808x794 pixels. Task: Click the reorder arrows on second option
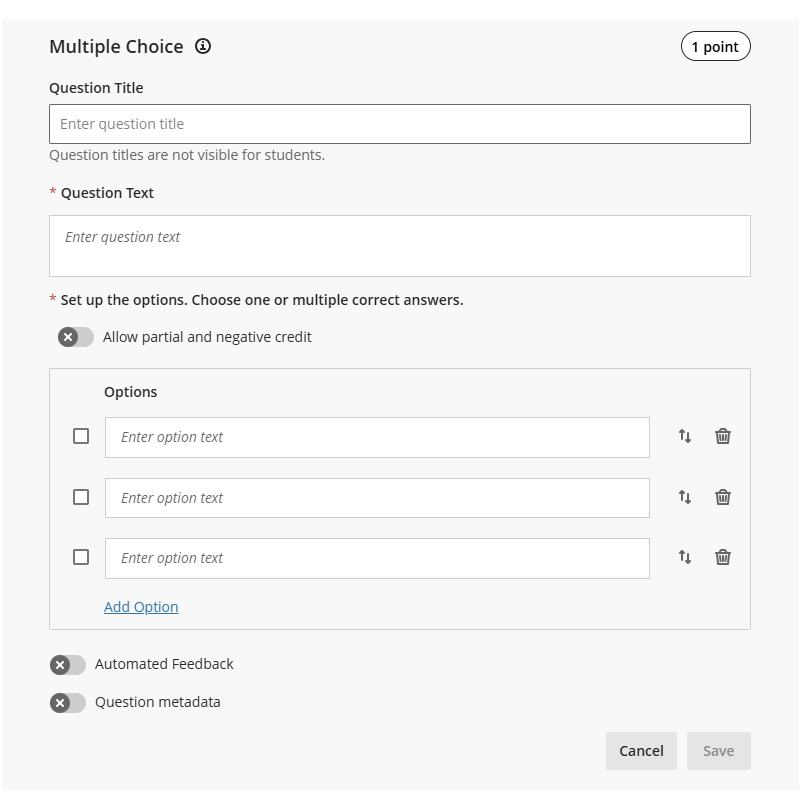click(x=685, y=497)
